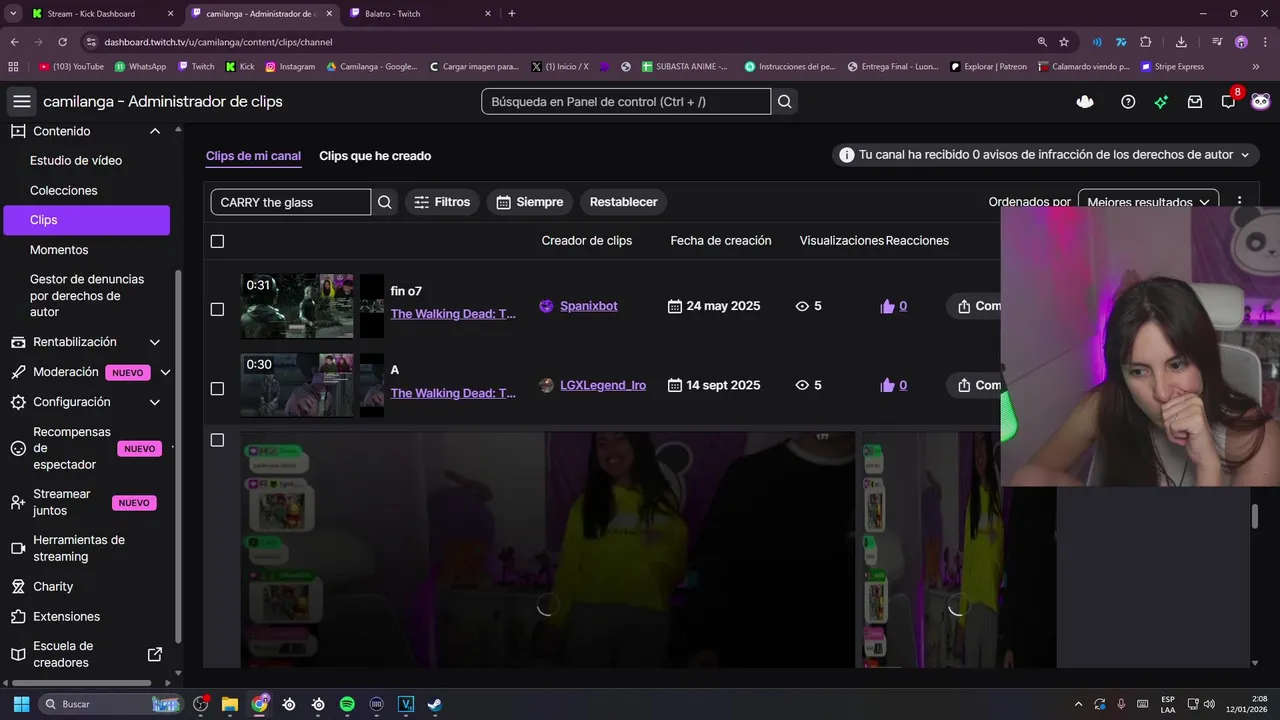Click the Spanixbot creator avatar icon
1280x720 pixels.
[546, 306]
